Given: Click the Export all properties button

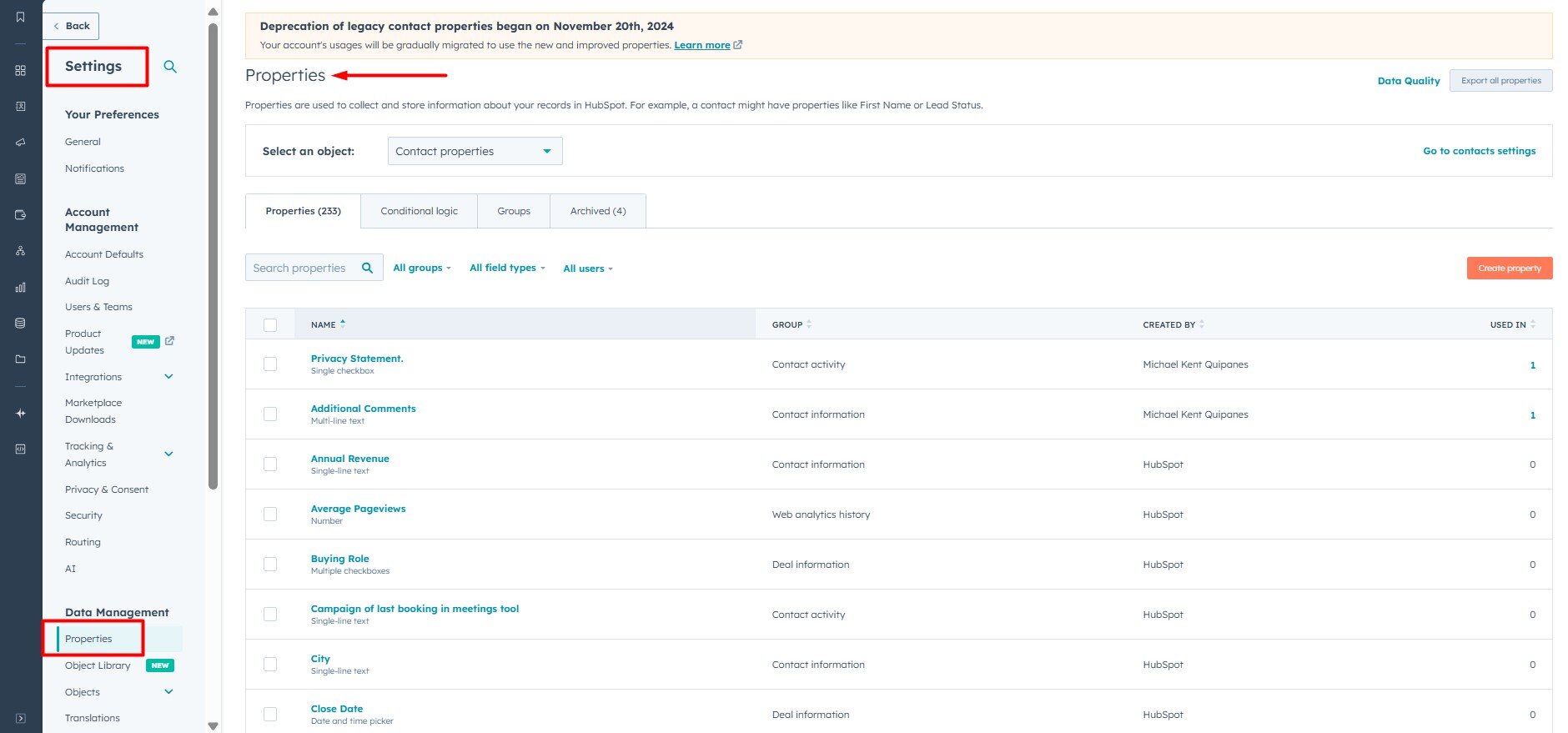Looking at the screenshot, I should [x=1500, y=81].
